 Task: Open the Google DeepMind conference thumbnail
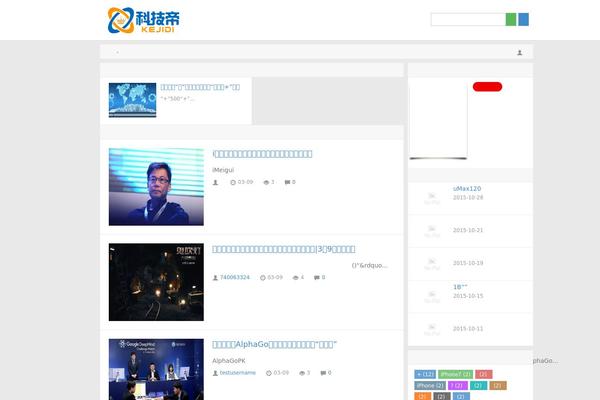[x=156, y=369]
